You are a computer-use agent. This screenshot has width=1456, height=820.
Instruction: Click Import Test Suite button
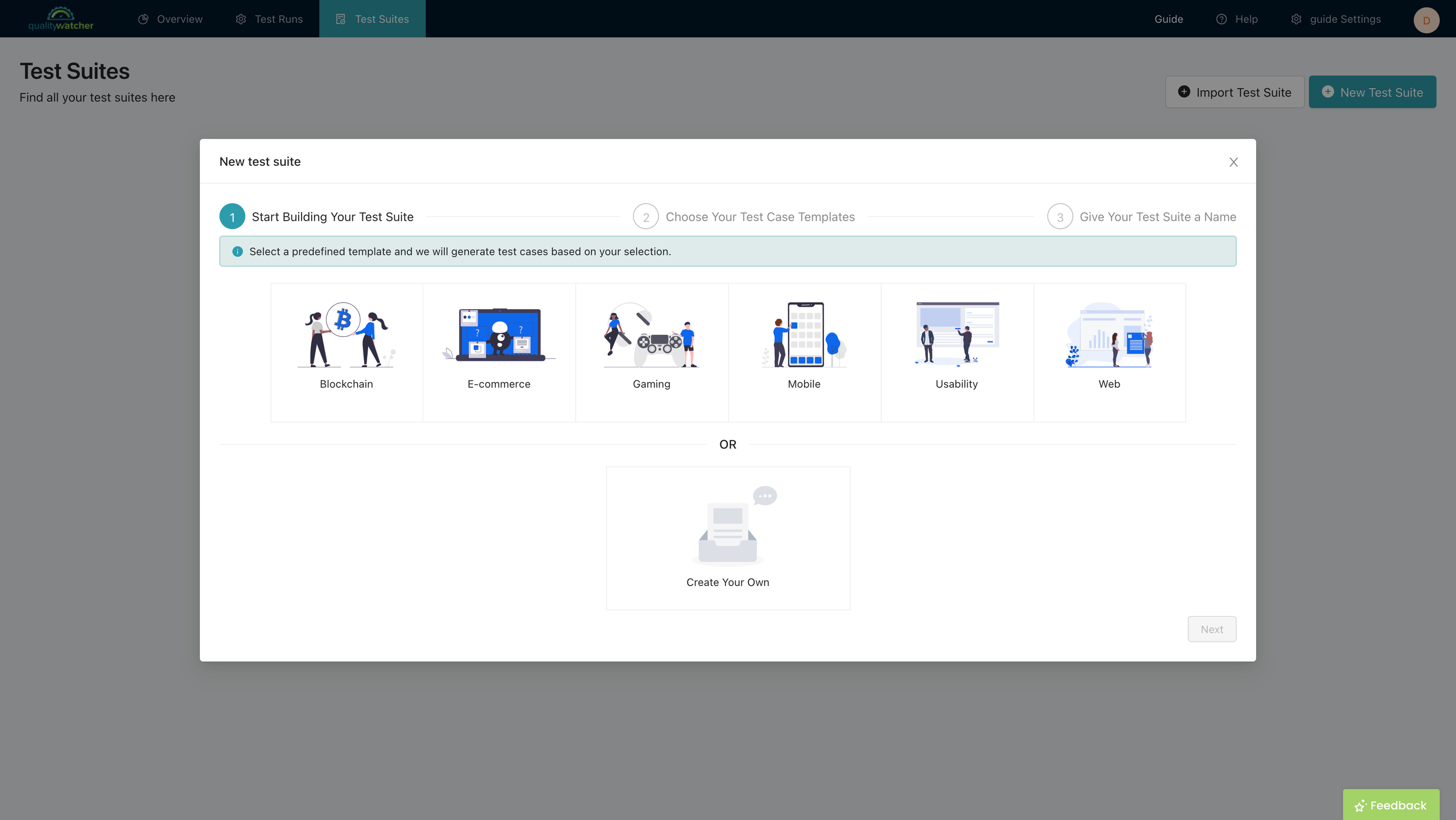[x=1234, y=92]
